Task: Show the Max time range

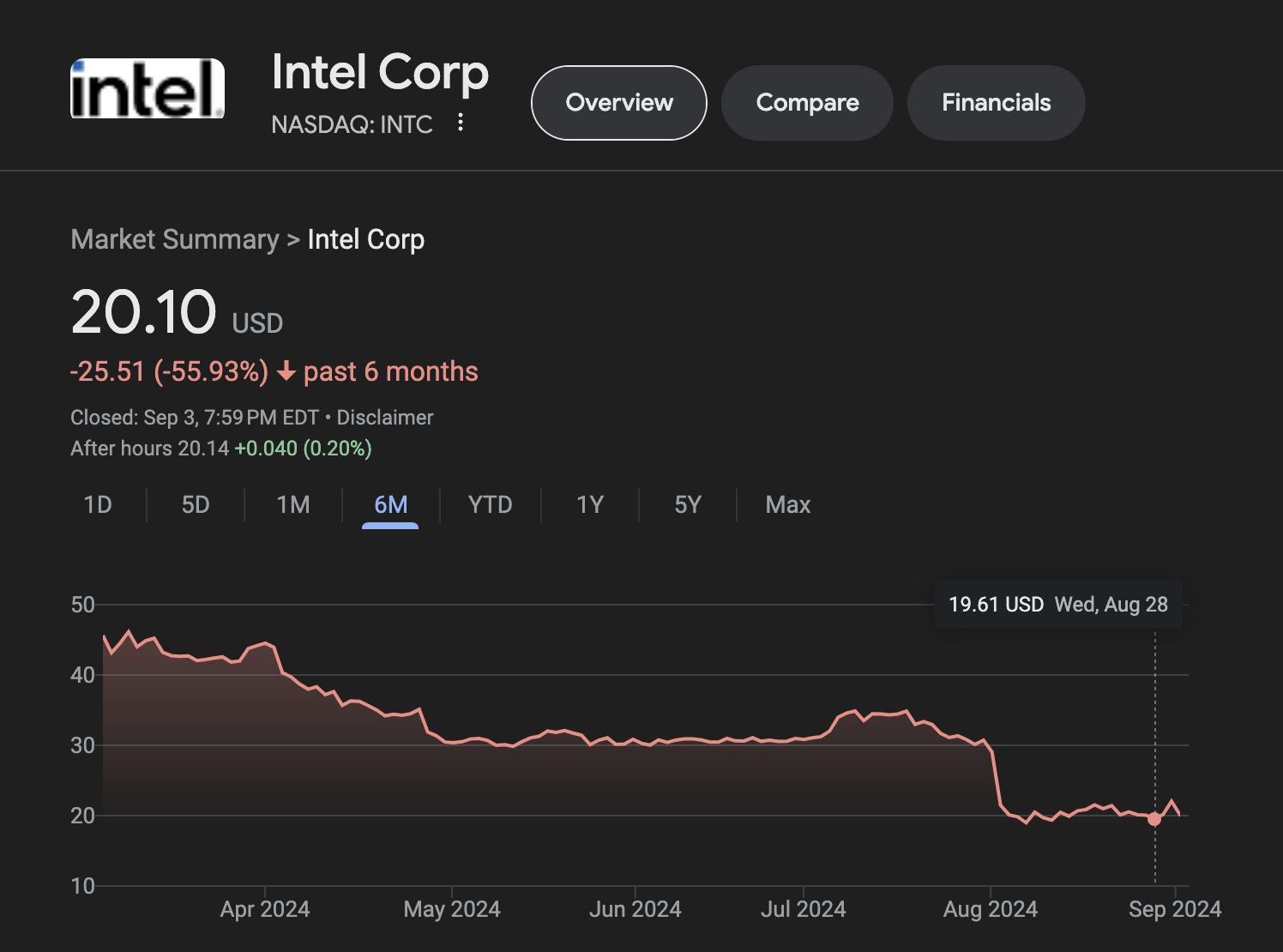Action: click(787, 504)
